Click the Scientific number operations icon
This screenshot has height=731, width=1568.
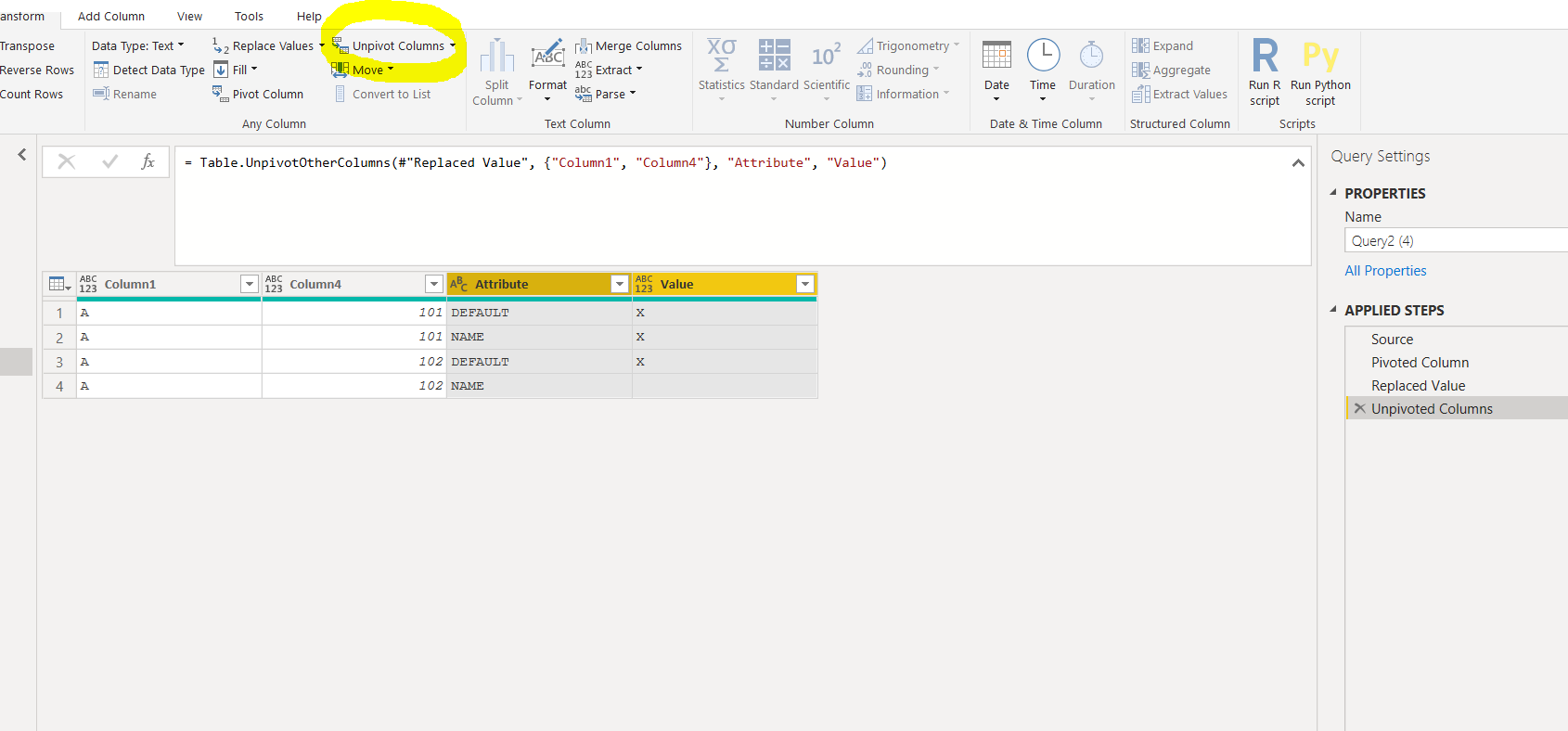point(826,55)
